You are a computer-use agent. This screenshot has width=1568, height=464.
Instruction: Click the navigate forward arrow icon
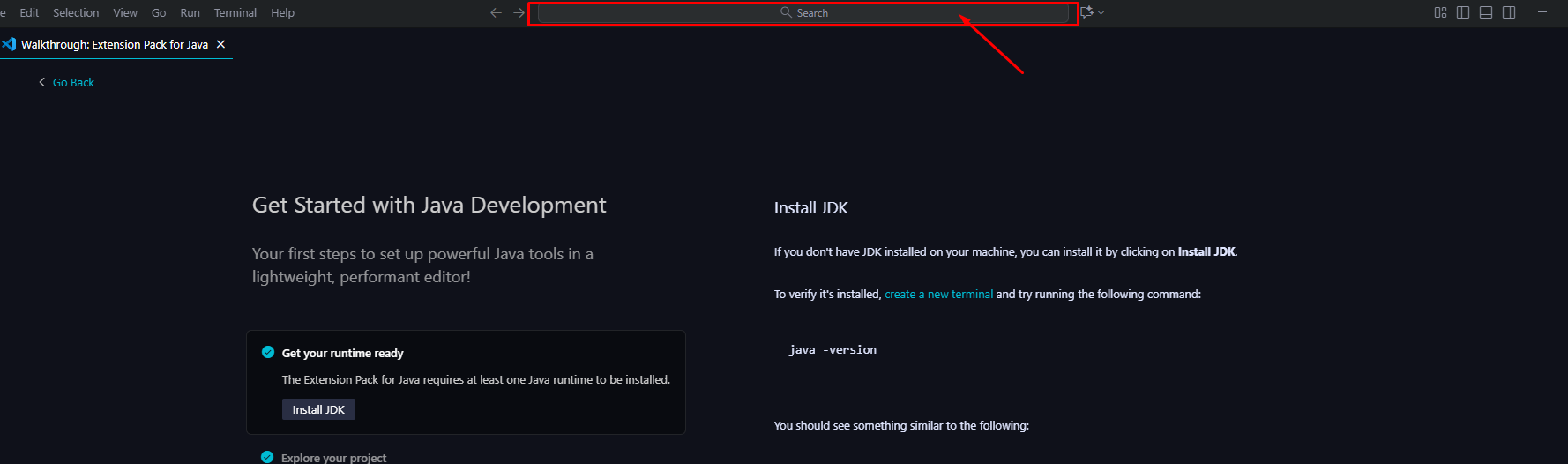pyautogui.click(x=519, y=12)
